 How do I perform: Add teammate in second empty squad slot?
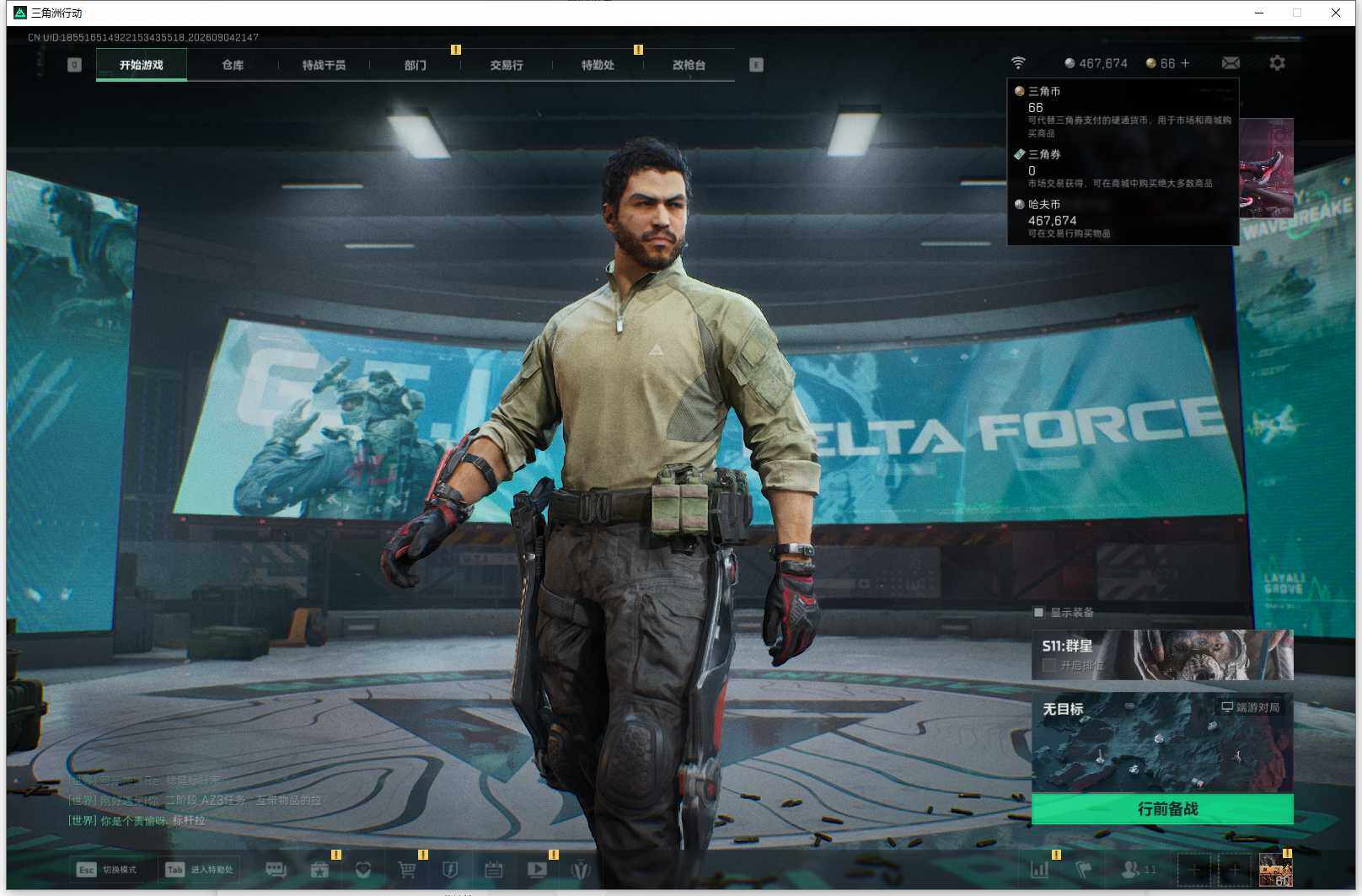point(1235,869)
